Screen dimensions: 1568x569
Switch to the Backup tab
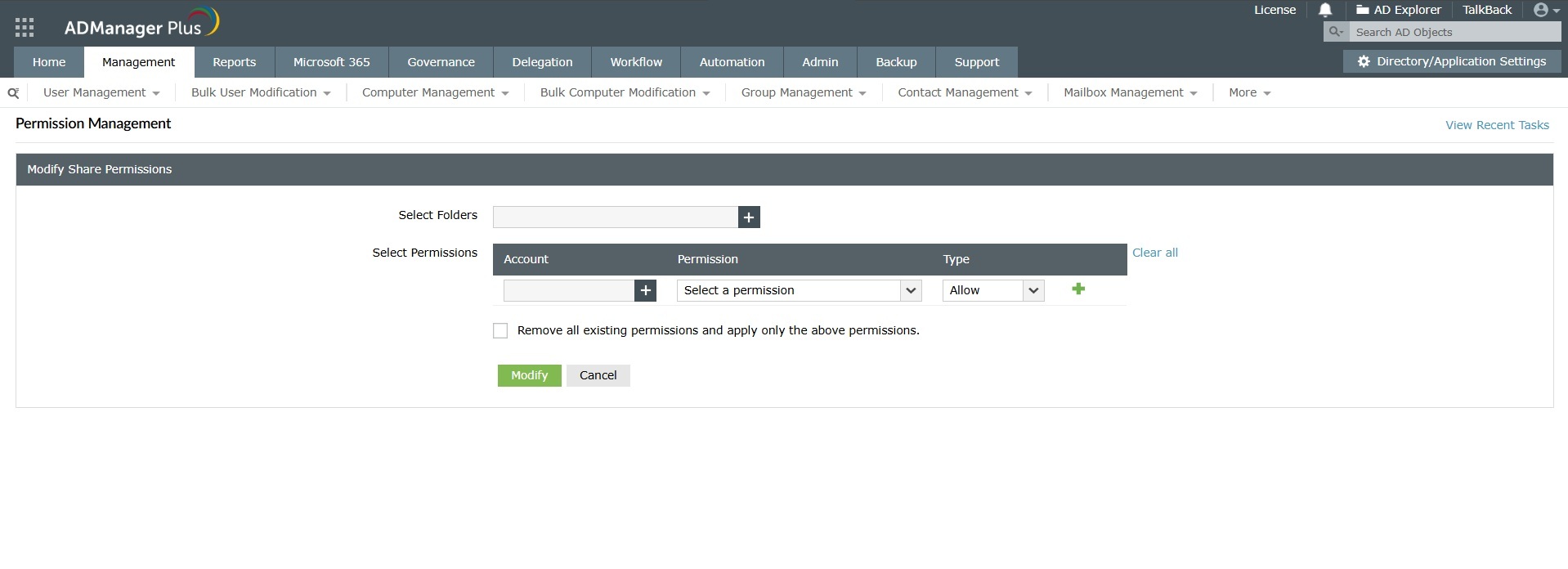tap(896, 62)
